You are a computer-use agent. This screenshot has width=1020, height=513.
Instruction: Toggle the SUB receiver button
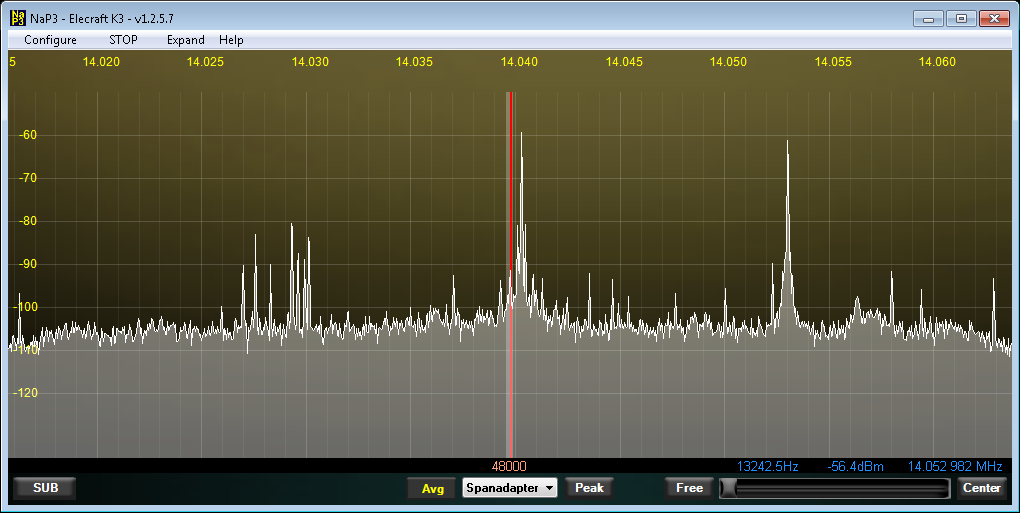click(x=45, y=488)
